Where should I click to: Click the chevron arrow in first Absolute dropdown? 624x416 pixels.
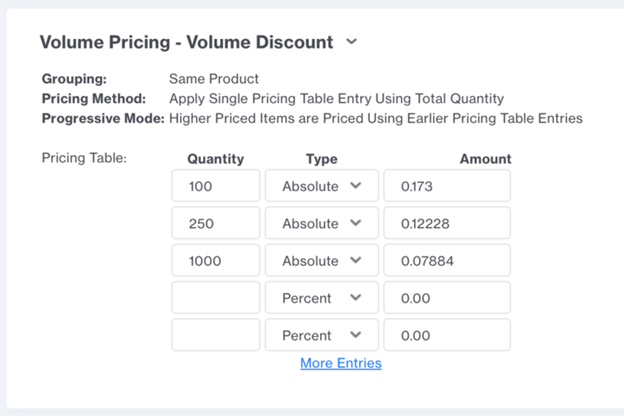356,186
